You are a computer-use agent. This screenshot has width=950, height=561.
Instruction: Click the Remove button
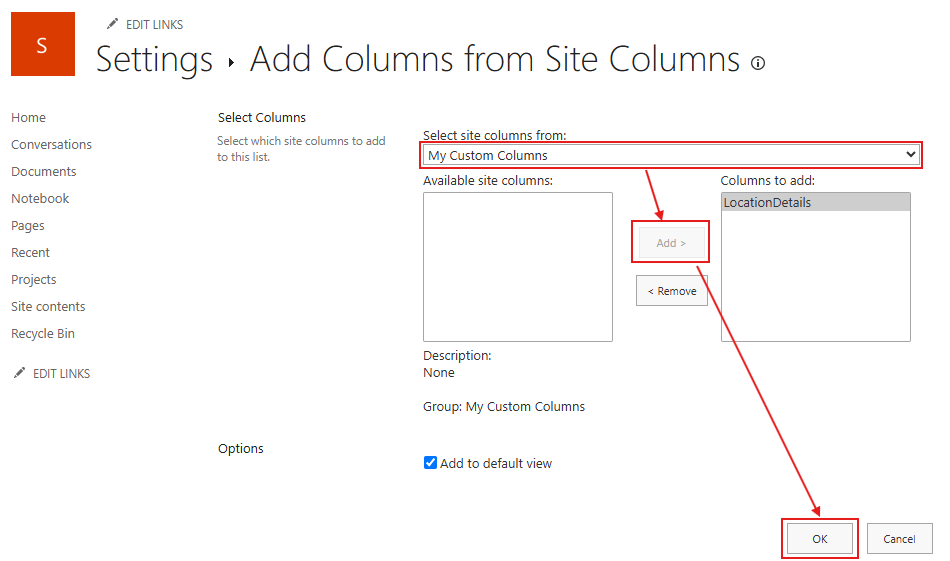coord(672,291)
